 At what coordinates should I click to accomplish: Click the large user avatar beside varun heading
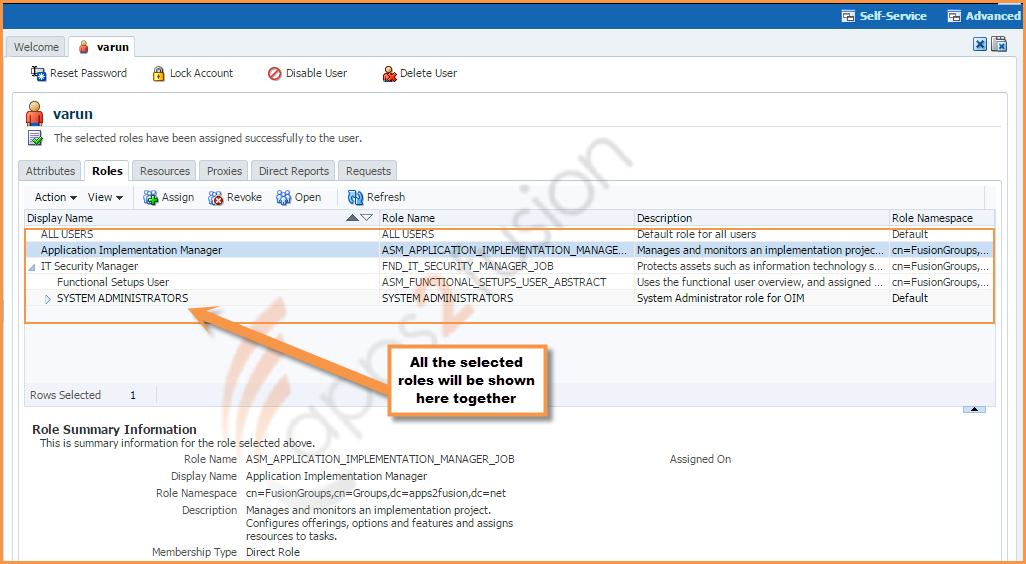[x=35, y=114]
